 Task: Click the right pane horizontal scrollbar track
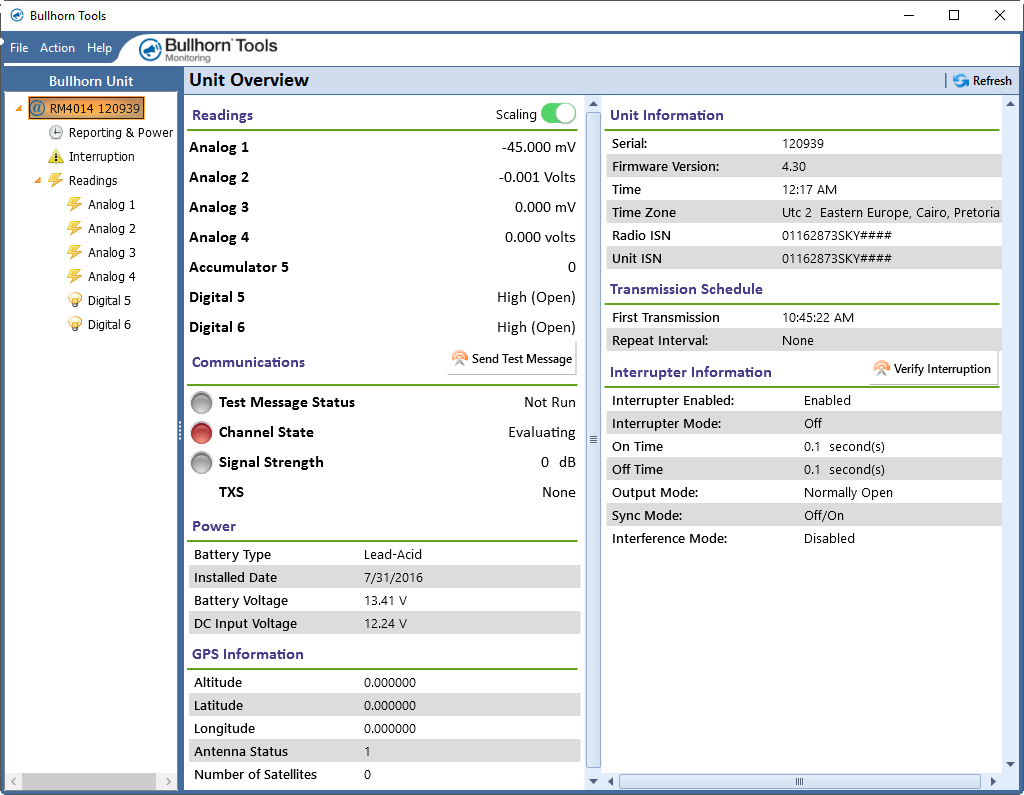click(x=800, y=781)
